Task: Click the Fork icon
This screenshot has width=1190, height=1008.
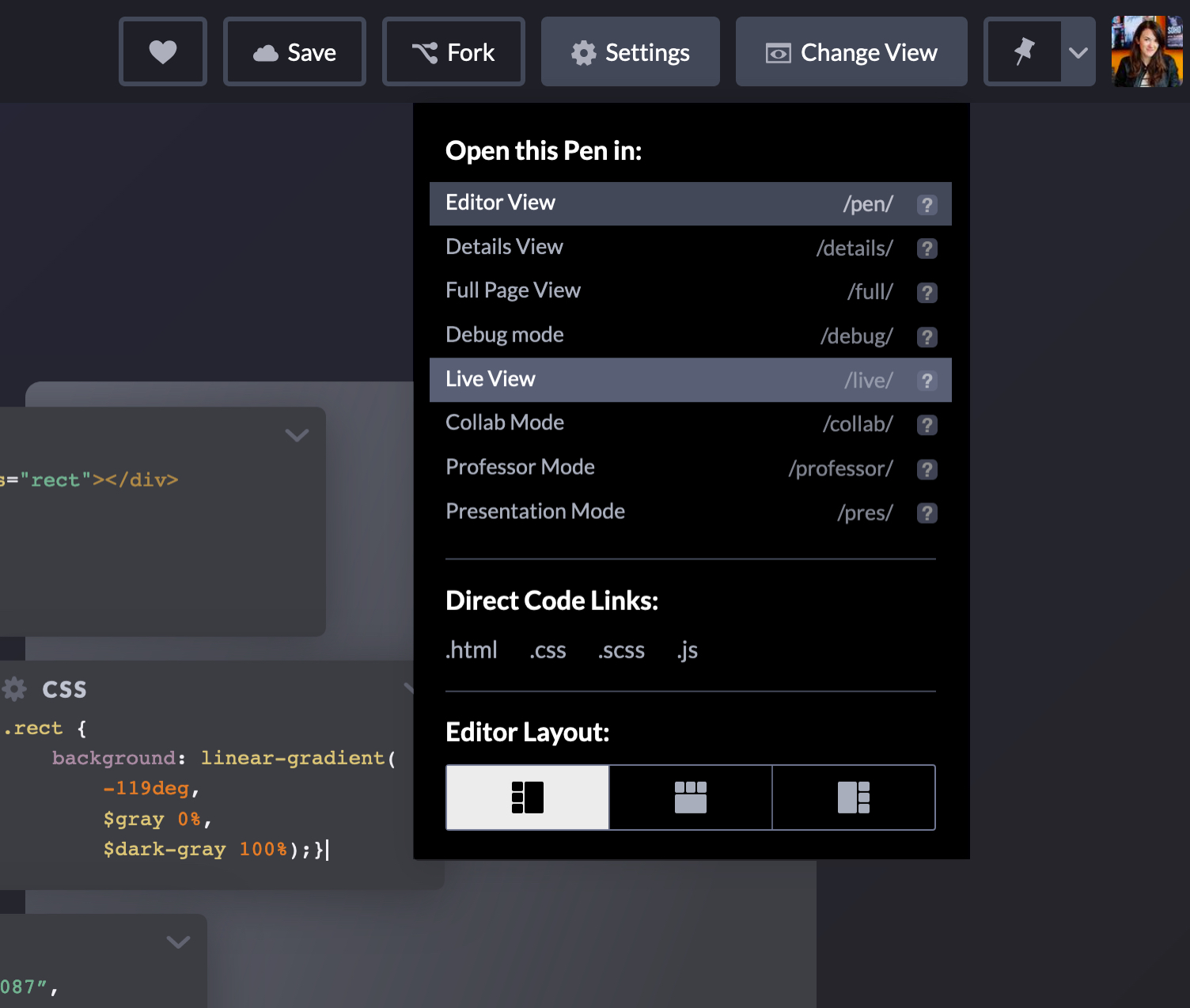Action: tap(426, 51)
